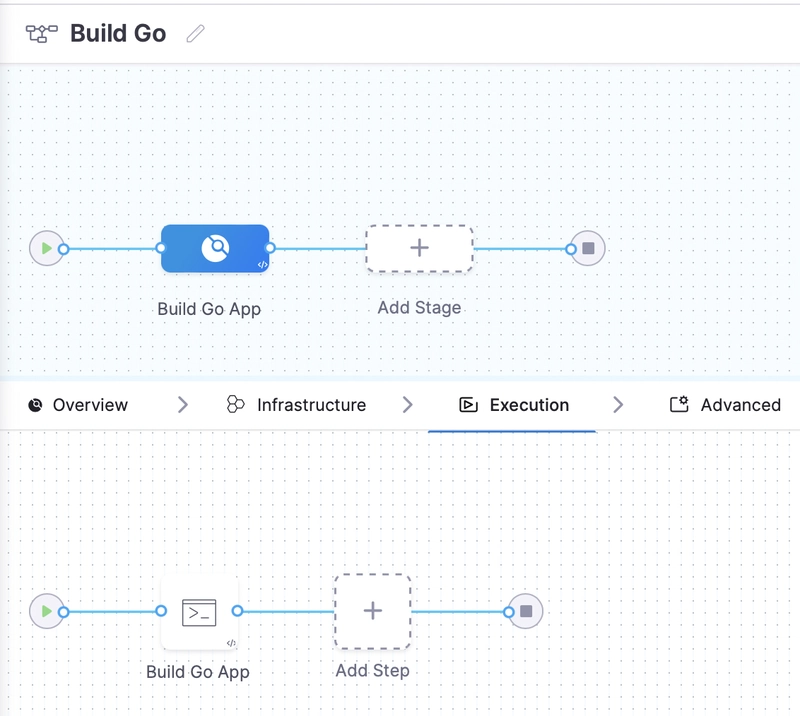Viewport: 800px width, 716px height.
Task: Click the pencil edit icon next to Build Go
Action: (x=196, y=34)
